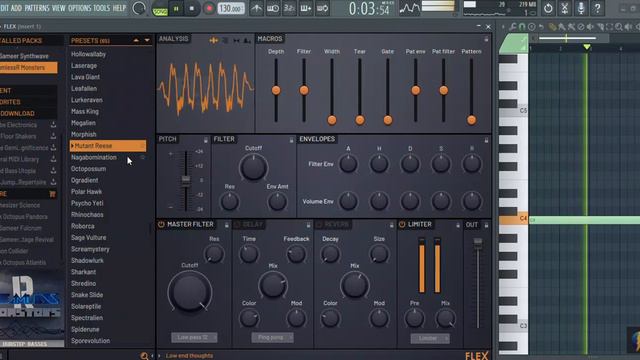Click the 130 tempo field
Screen dimensions: 640x360
point(231,8)
